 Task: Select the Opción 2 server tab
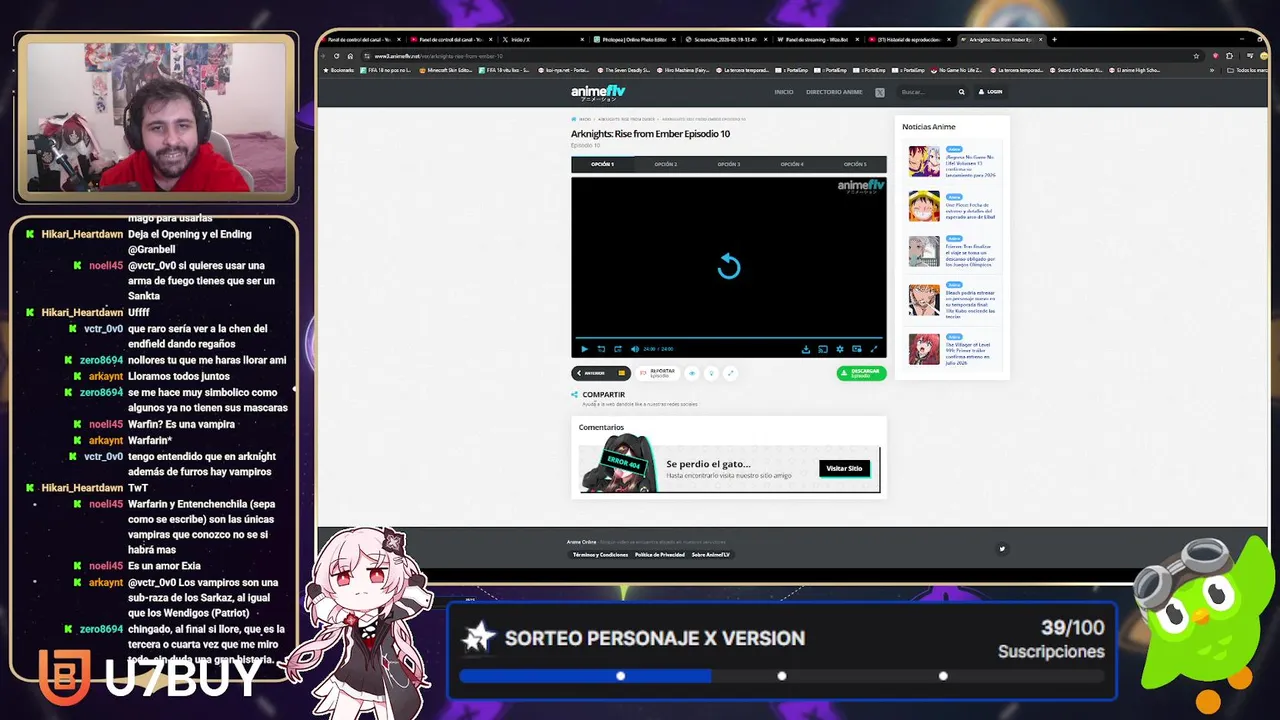tap(665, 164)
